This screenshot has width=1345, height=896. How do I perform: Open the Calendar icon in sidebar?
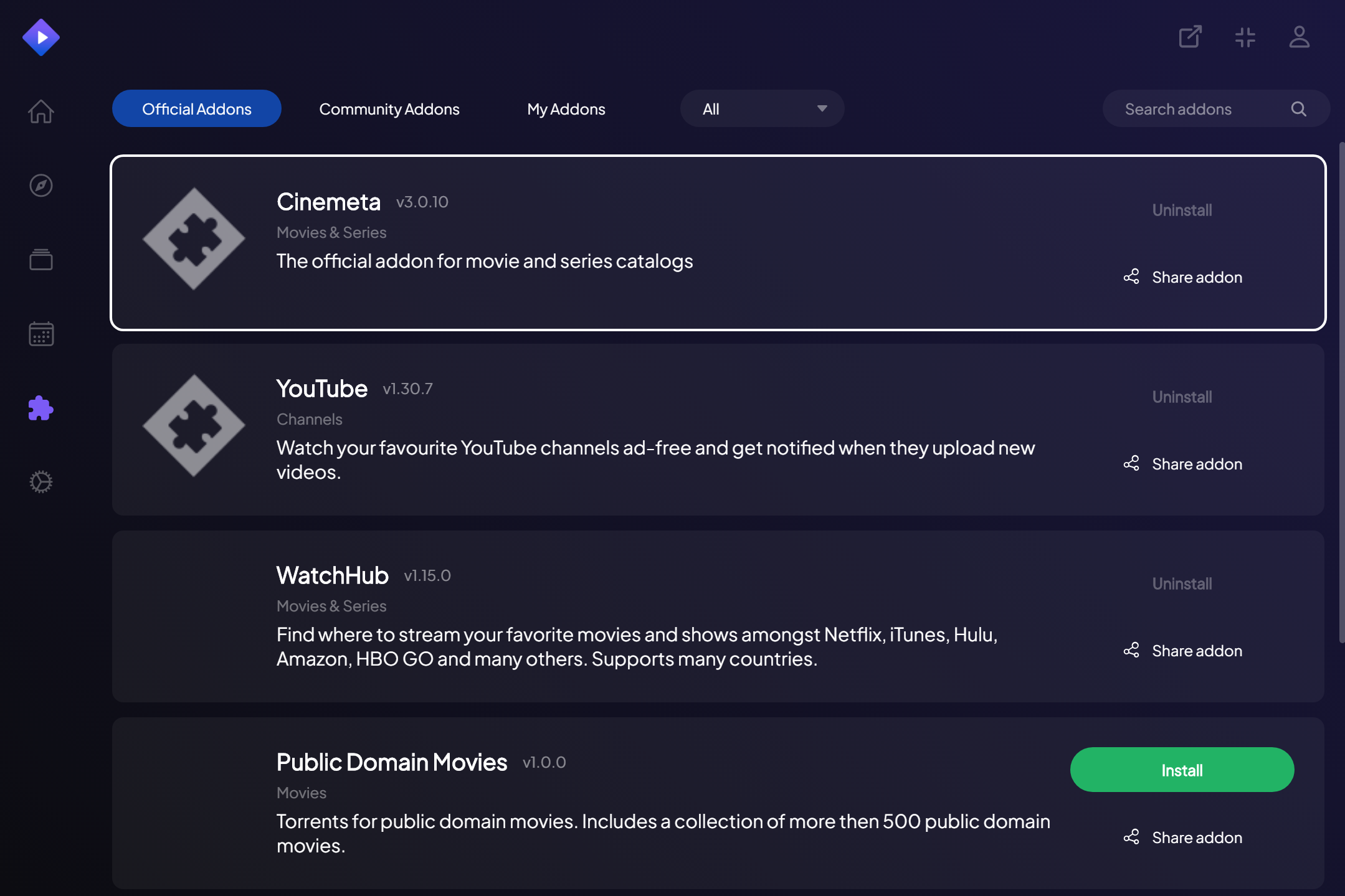point(41,334)
